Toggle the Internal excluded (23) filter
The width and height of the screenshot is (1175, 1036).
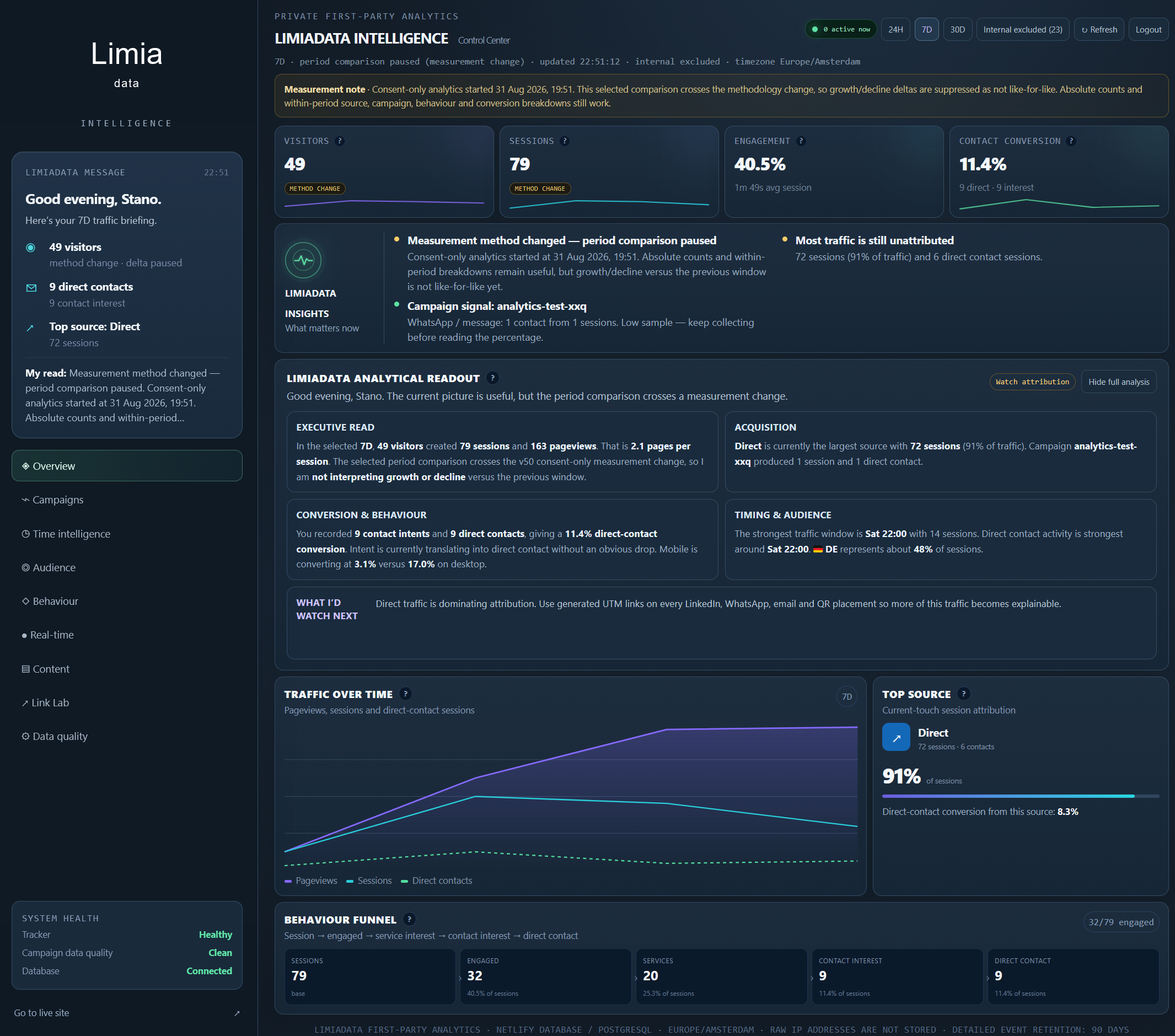click(1022, 29)
